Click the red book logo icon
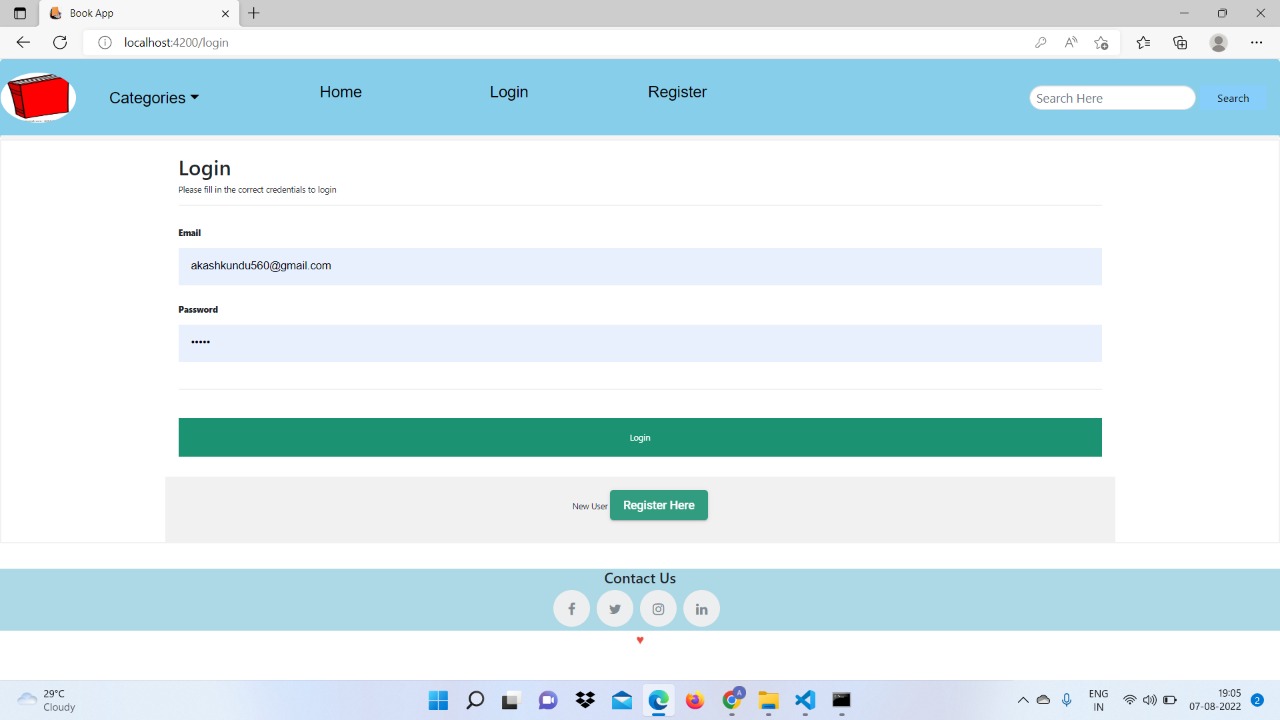Viewport: 1280px width, 720px height. [x=39, y=97]
